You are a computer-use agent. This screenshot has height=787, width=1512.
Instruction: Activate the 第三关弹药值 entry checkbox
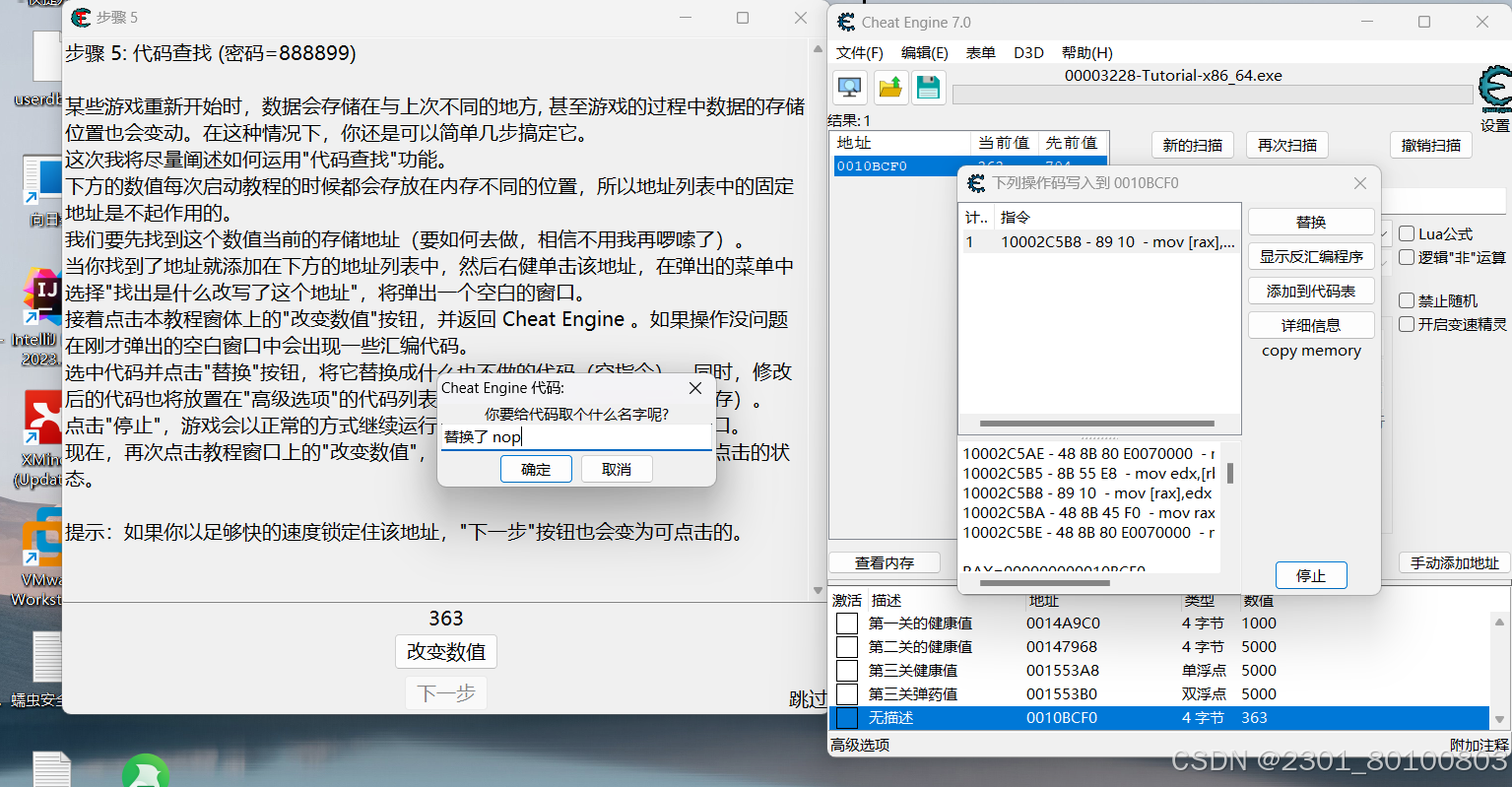tap(847, 694)
